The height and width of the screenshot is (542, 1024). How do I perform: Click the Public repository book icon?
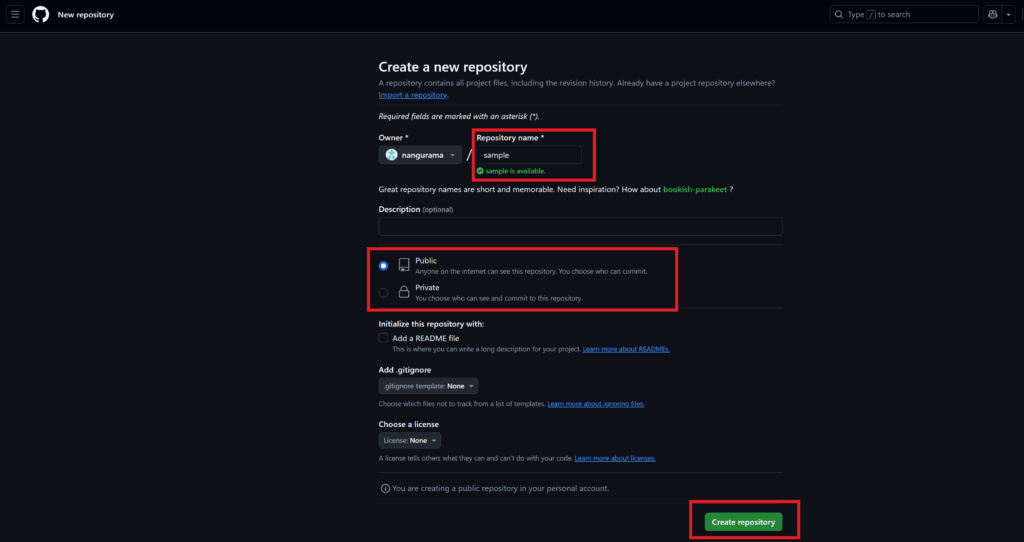[404, 264]
